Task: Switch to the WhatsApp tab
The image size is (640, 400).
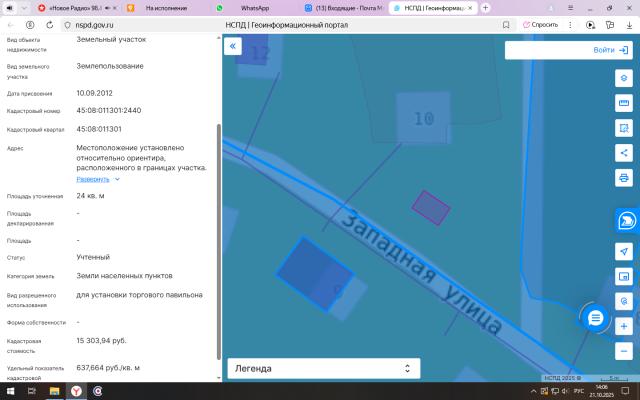Action: tap(255, 8)
